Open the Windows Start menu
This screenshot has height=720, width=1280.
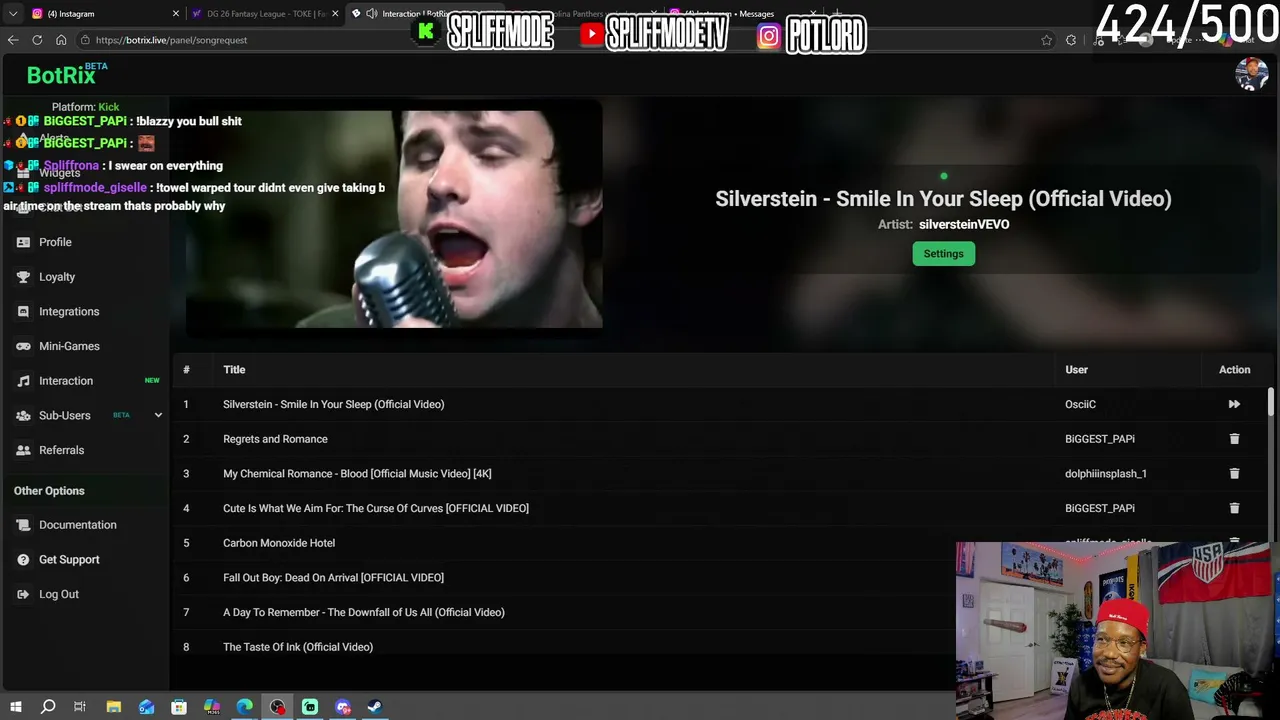(x=15, y=707)
